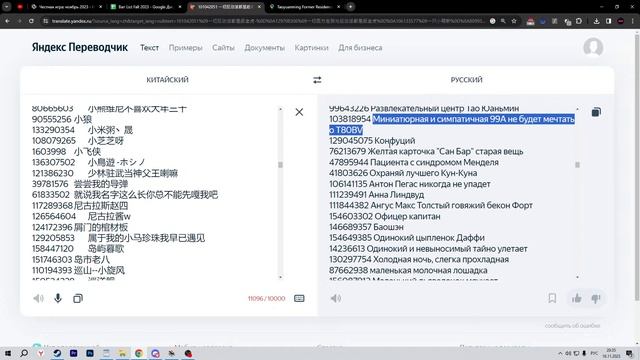Reload the page in the browser
640x360 pixels.
[31, 21]
